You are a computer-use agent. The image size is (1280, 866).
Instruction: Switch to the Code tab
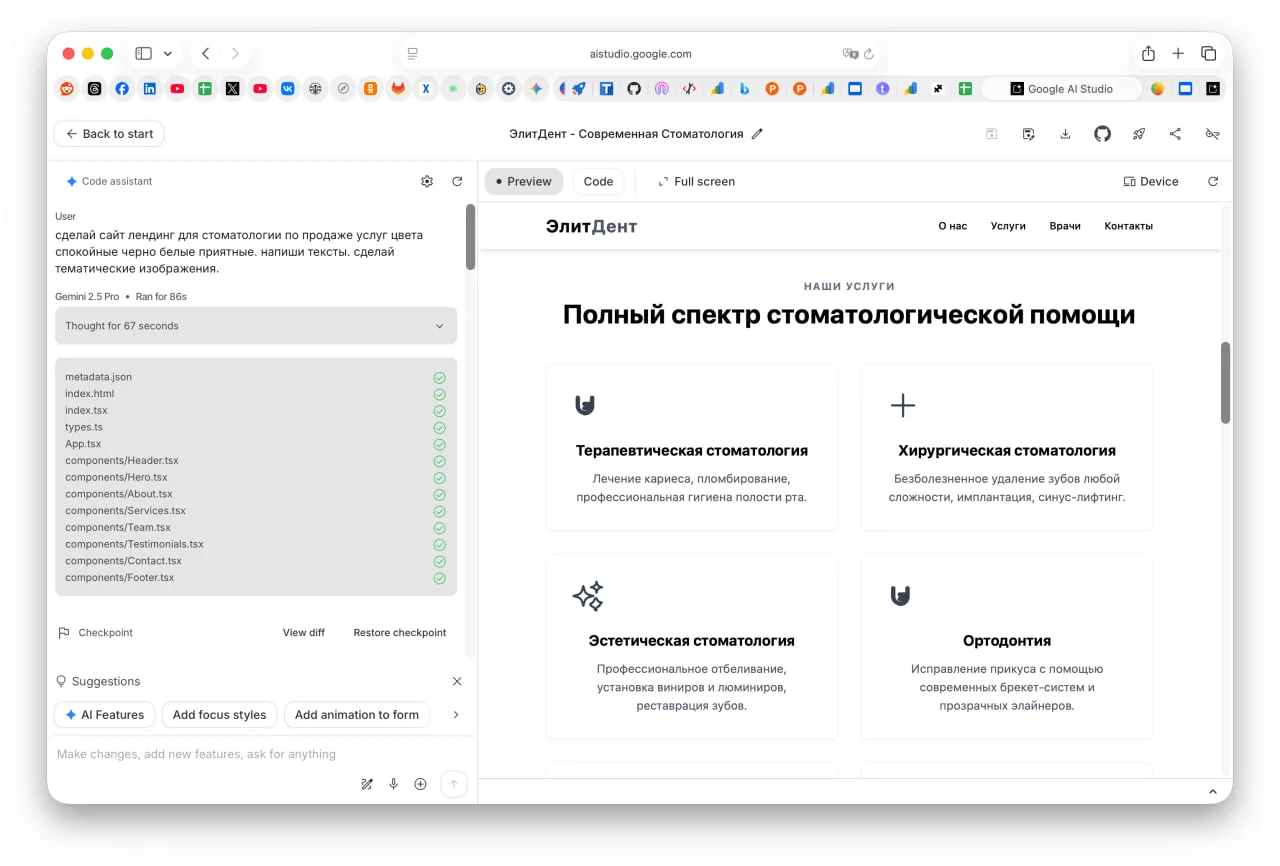[598, 182]
